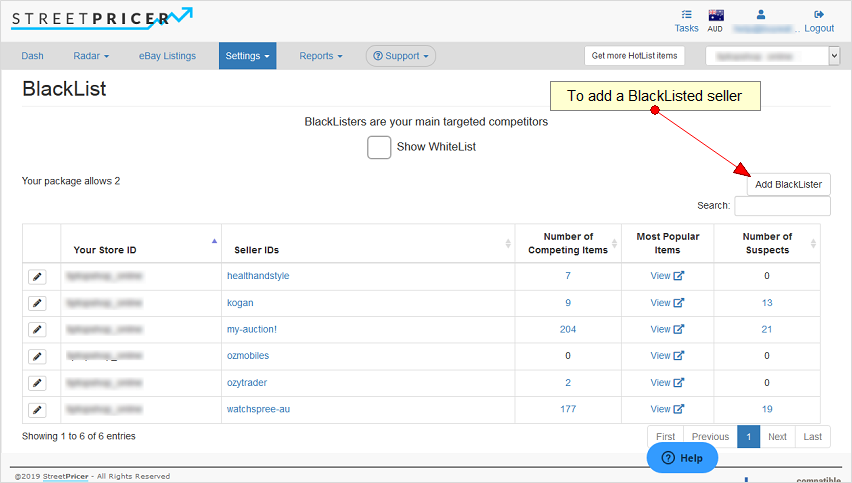Open the ozytrader seller link
Image resolution: width=852 pixels, height=483 pixels.
pos(247,382)
